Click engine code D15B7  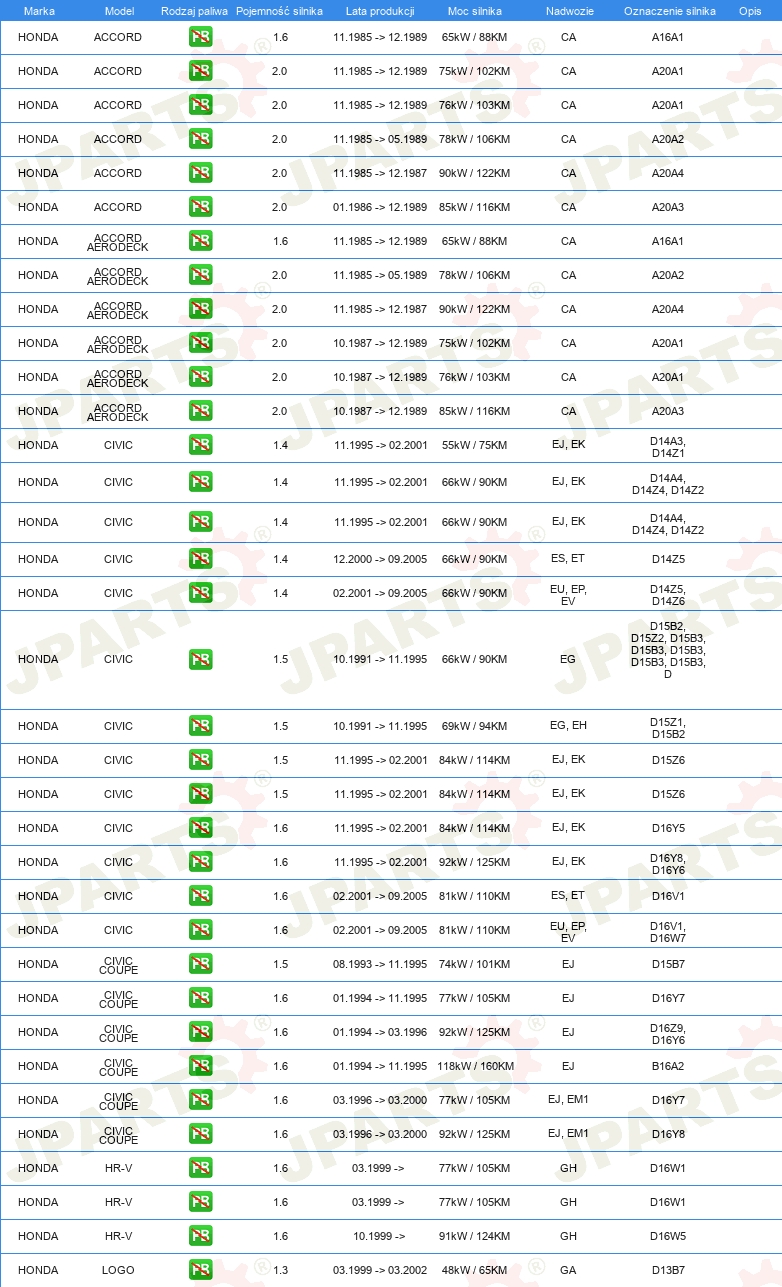(668, 964)
